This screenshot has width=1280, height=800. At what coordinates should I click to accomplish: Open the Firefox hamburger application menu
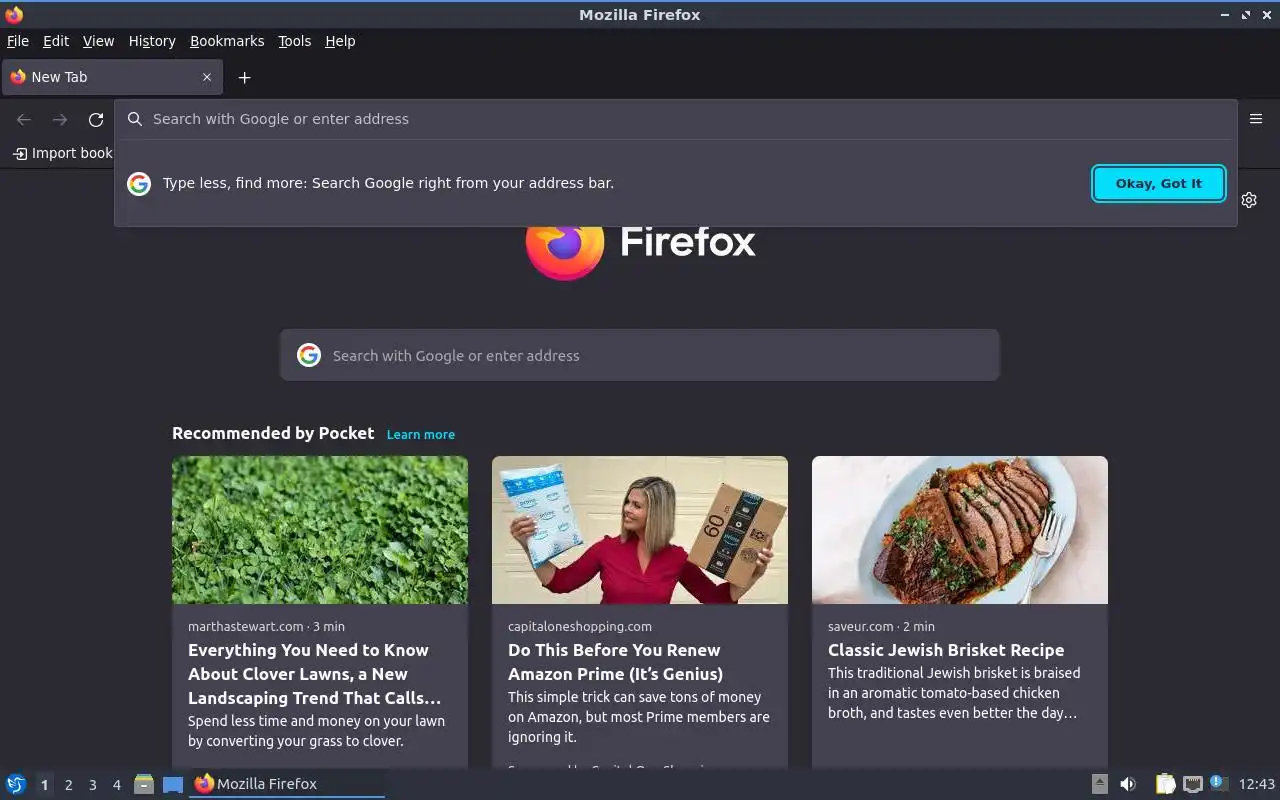click(1256, 119)
